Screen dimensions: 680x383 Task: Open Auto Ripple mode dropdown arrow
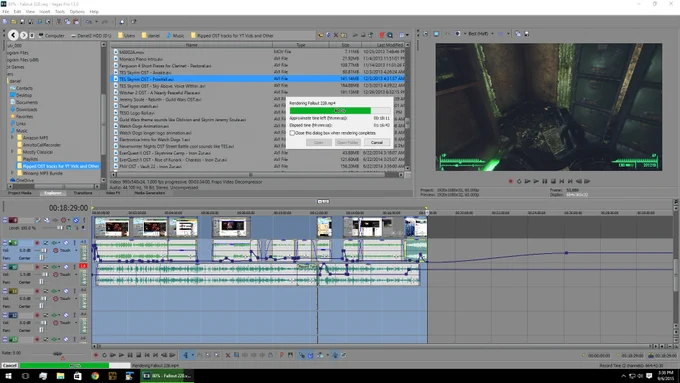tap(327, 355)
